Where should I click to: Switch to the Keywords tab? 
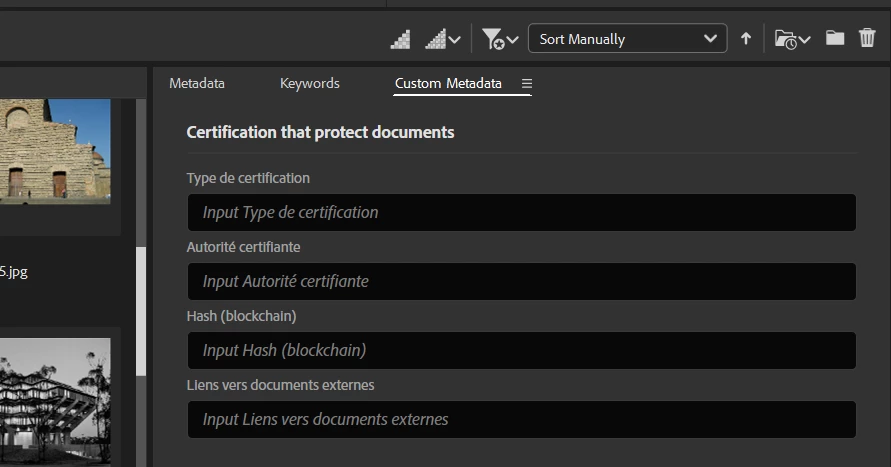click(x=310, y=84)
